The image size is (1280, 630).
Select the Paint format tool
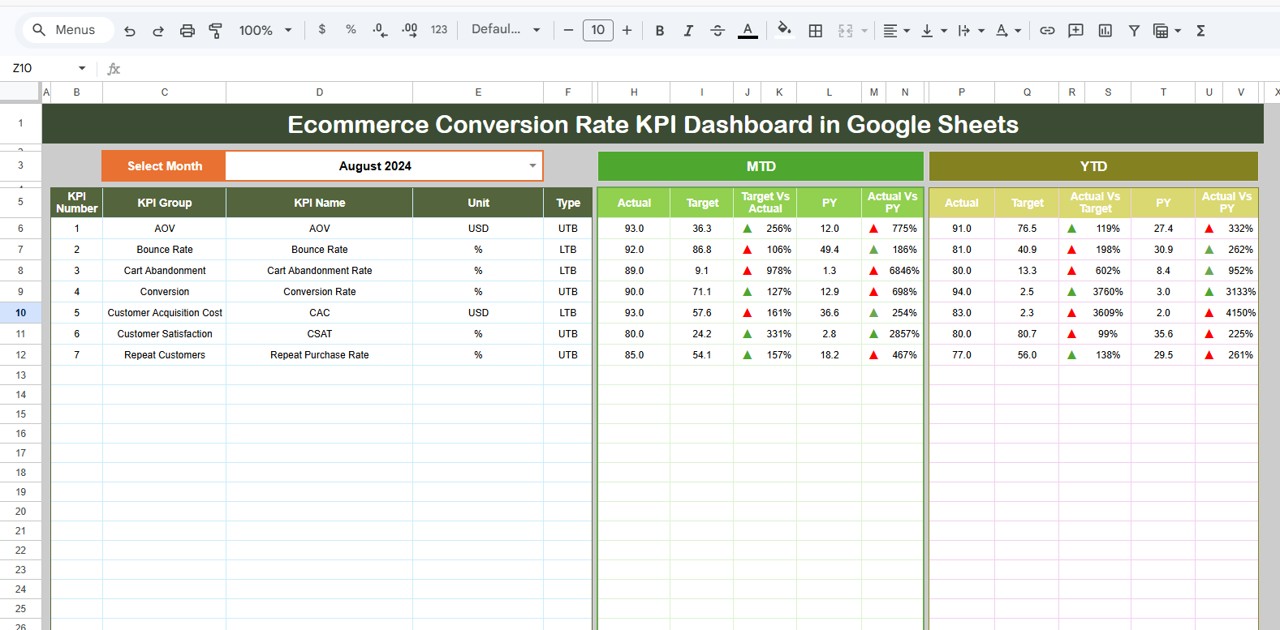(215, 31)
